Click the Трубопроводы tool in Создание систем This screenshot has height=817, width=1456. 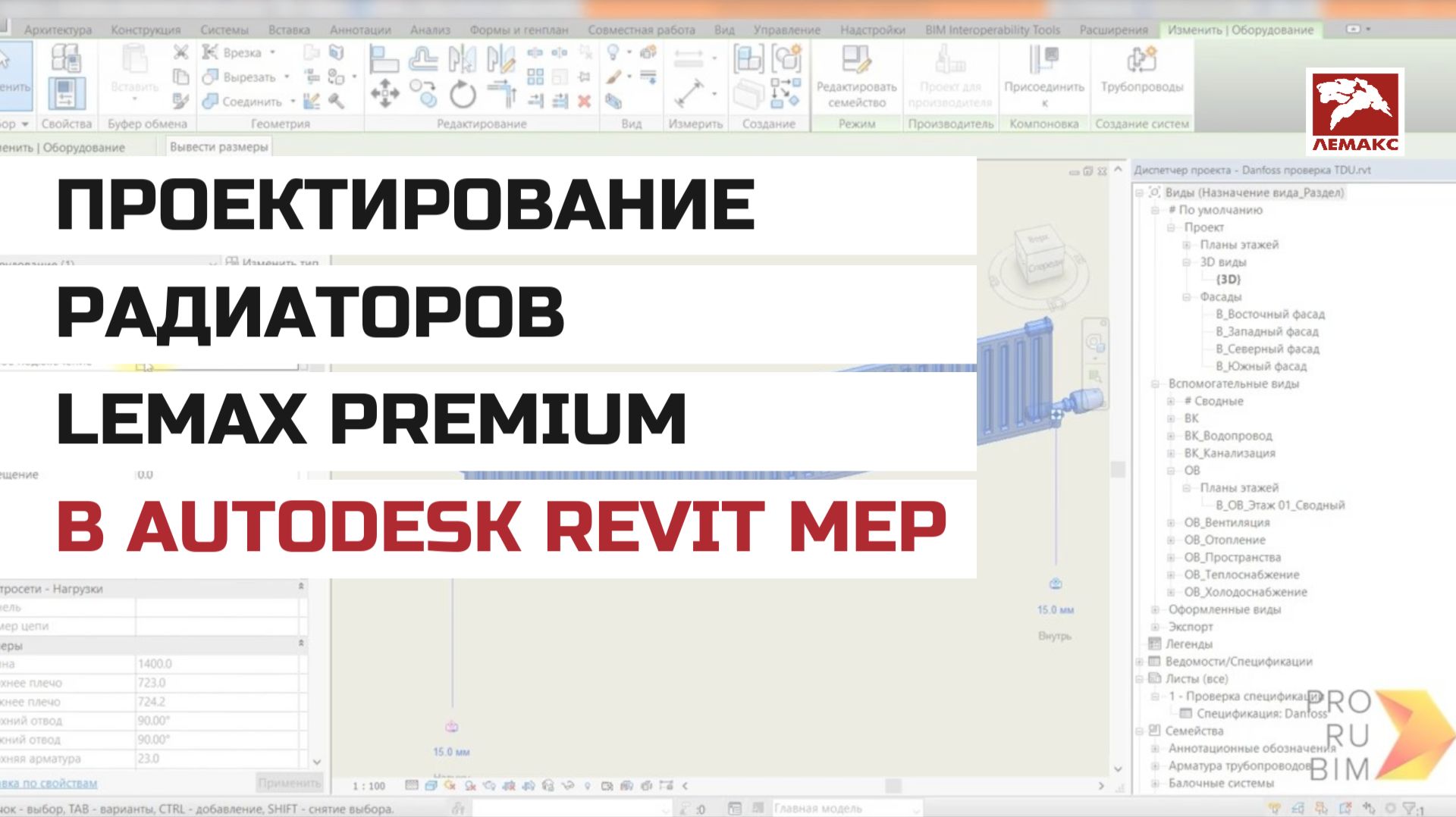point(1141,74)
